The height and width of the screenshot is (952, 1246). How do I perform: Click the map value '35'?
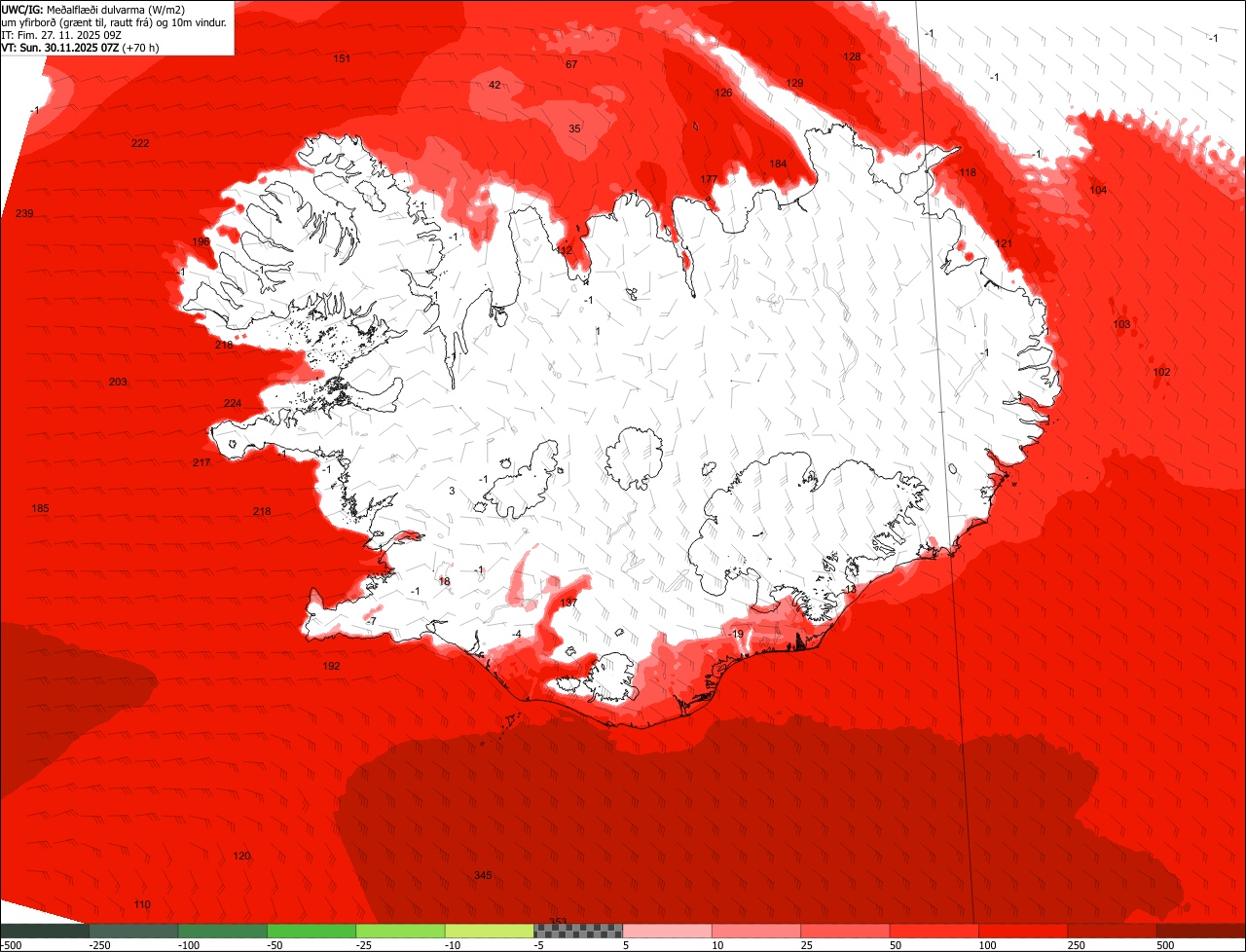[x=574, y=128]
